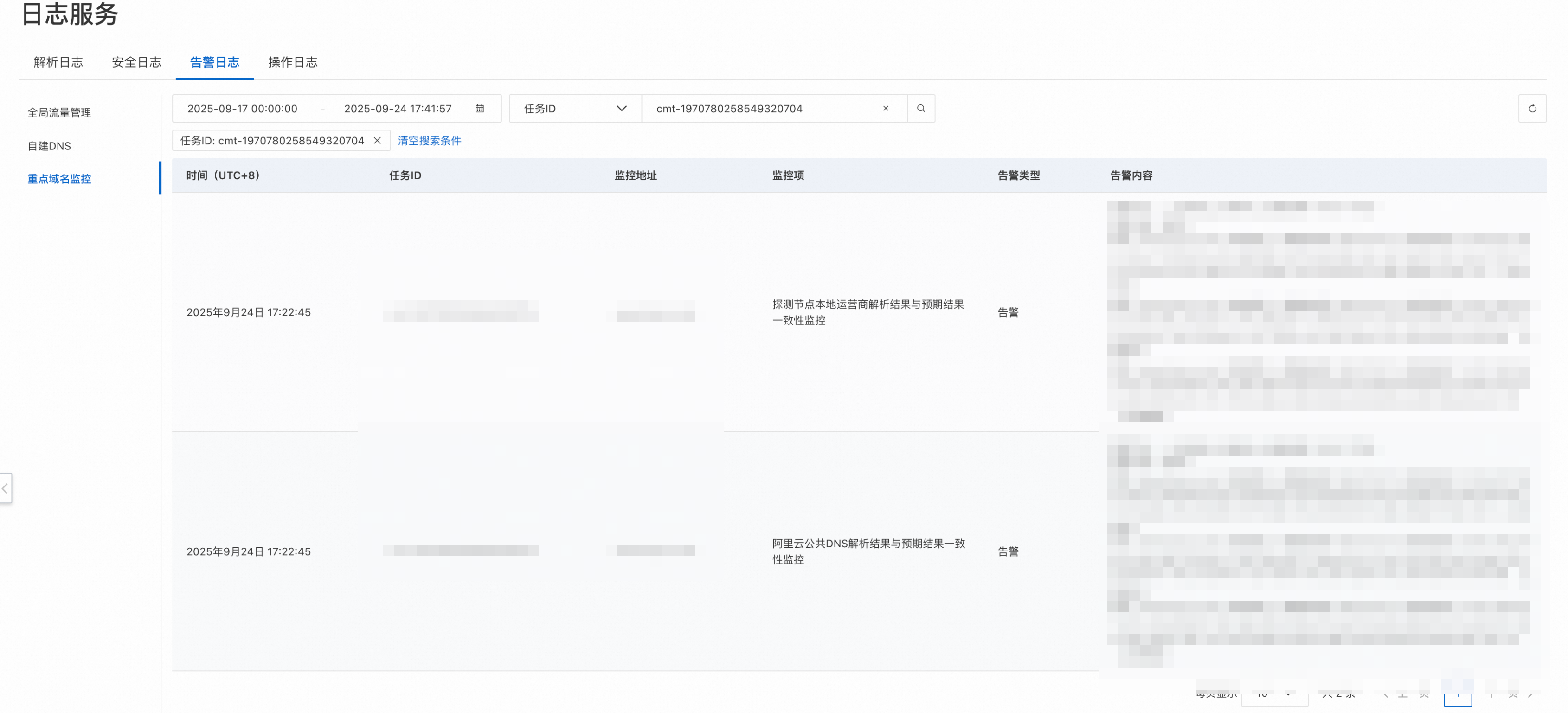Select the 告警日志 tab

click(214, 62)
